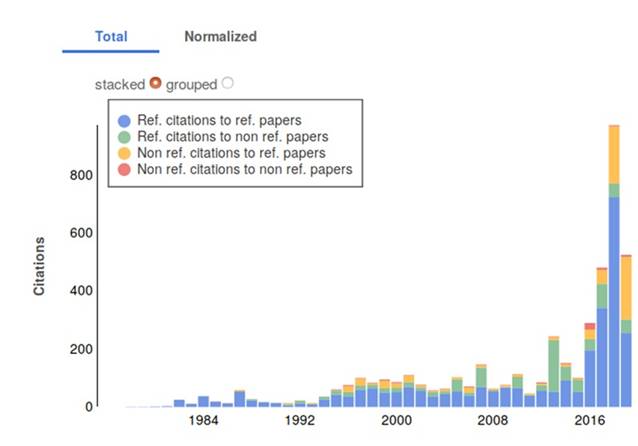Toggle 'Ref. citations to non ref. papers' label
Viewport: 638px width, 446px height.
[233, 137]
